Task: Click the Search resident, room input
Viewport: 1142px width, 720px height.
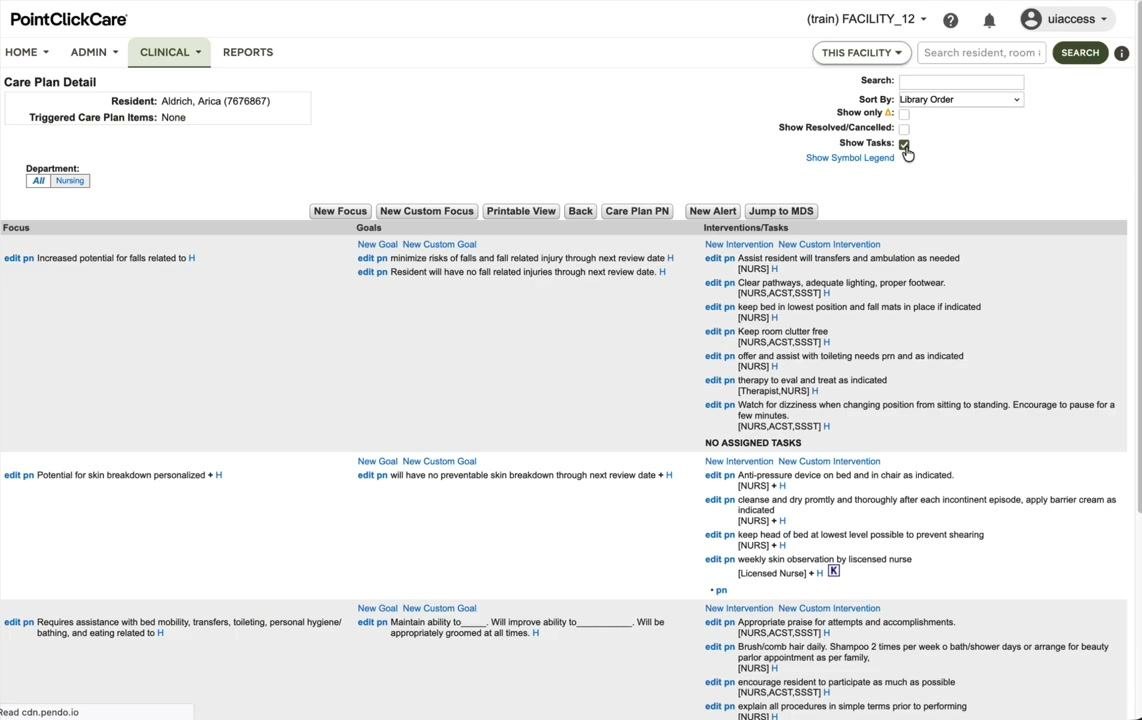Action: [982, 52]
